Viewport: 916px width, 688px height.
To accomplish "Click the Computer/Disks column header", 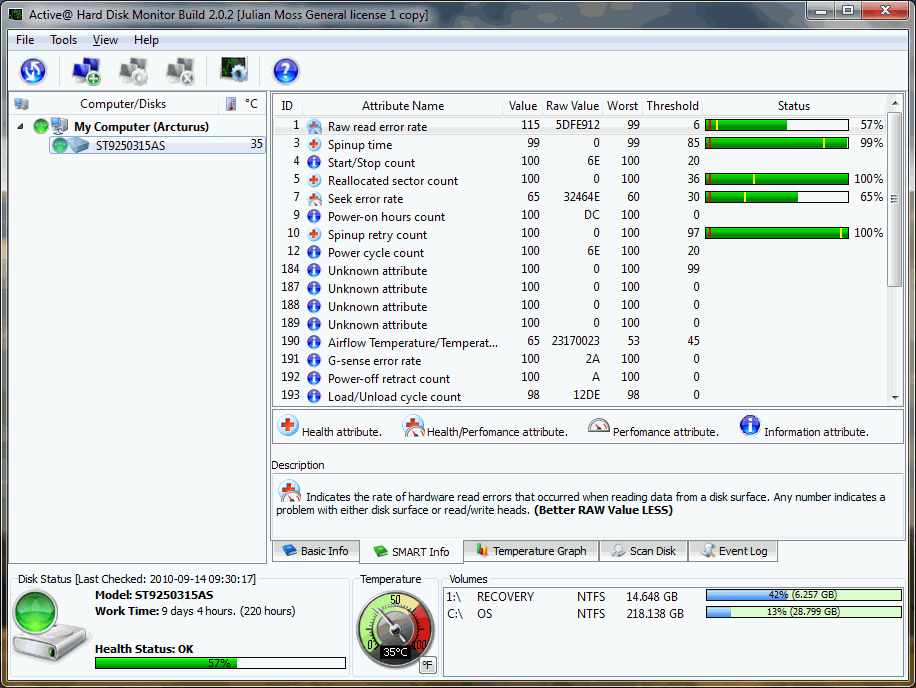I will (123, 104).
